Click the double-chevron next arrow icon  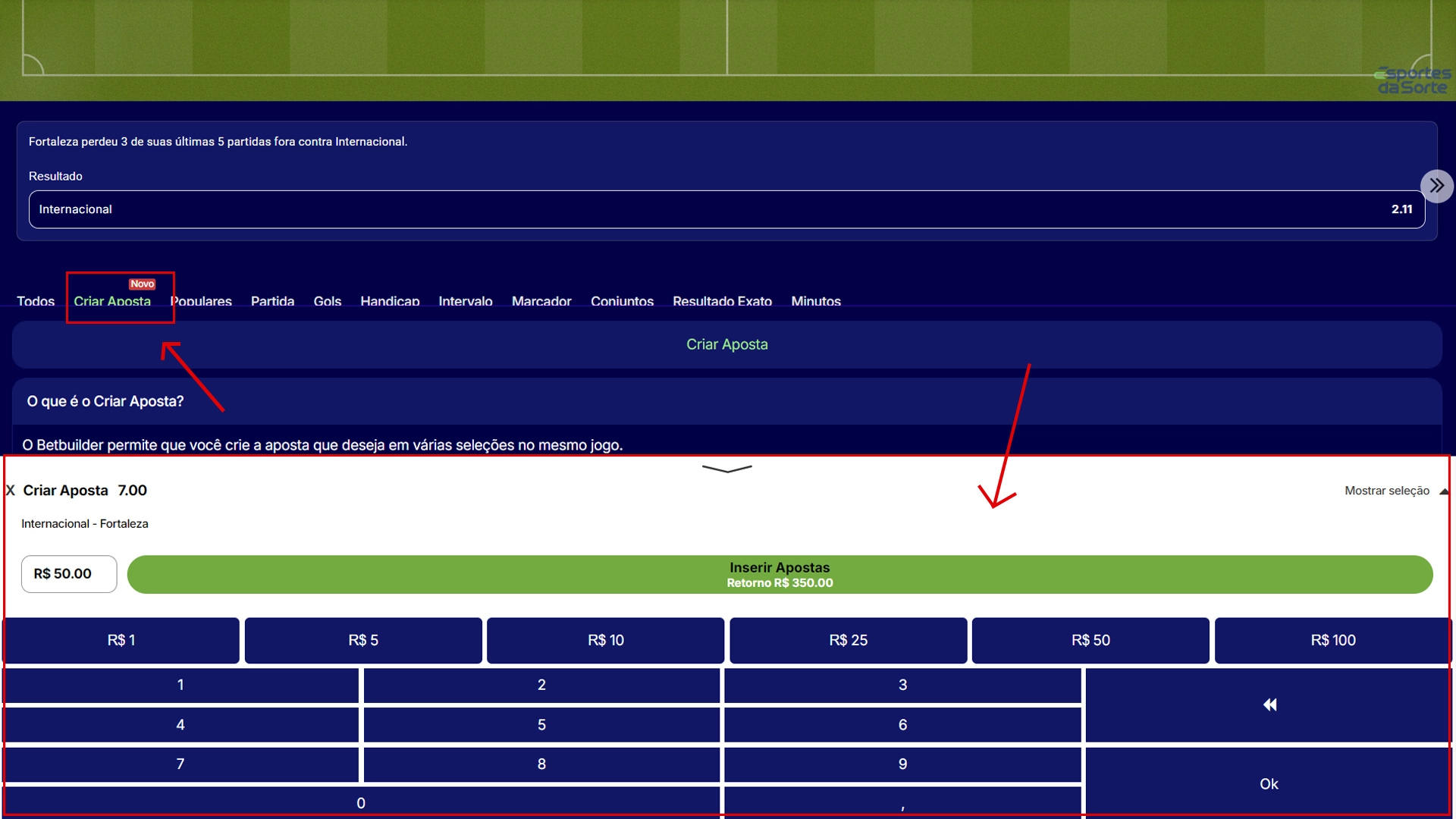(x=1436, y=186)
